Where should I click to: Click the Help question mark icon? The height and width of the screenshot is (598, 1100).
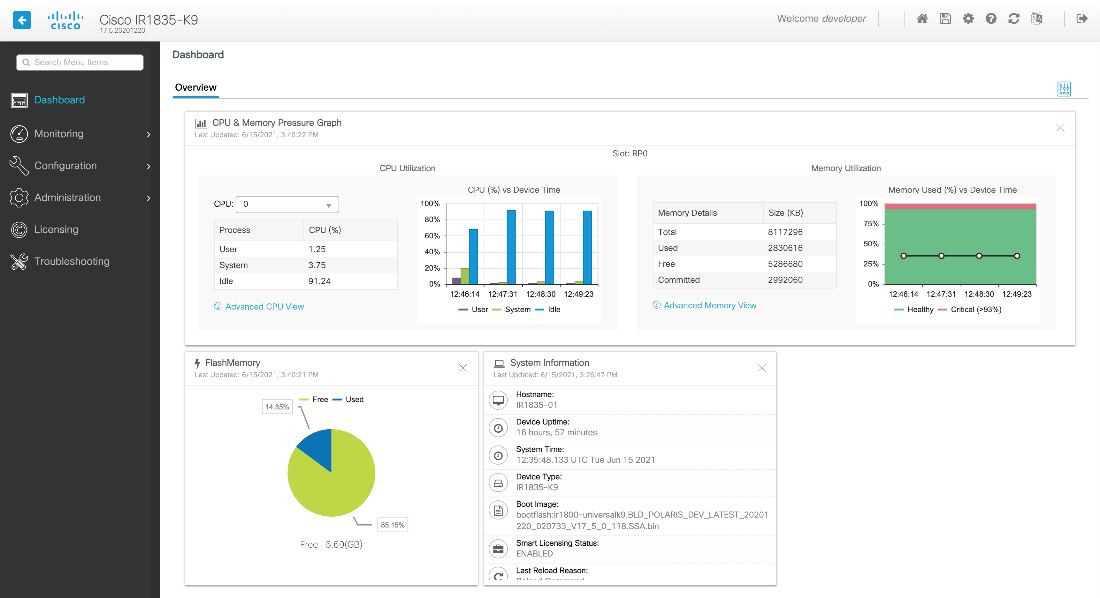[x=991, y=19]
